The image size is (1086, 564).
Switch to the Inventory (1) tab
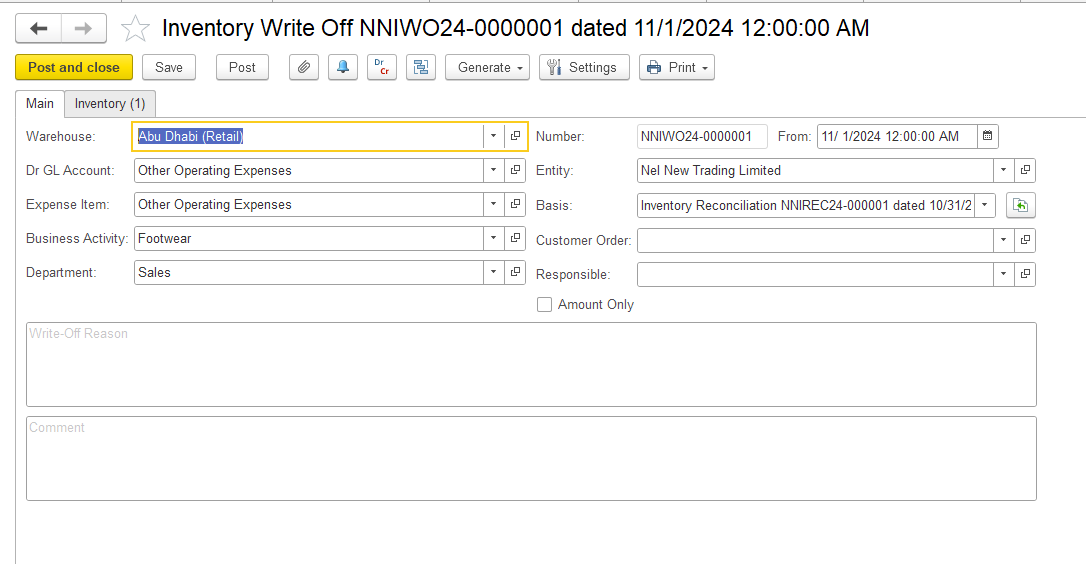(x=110, y=104)
